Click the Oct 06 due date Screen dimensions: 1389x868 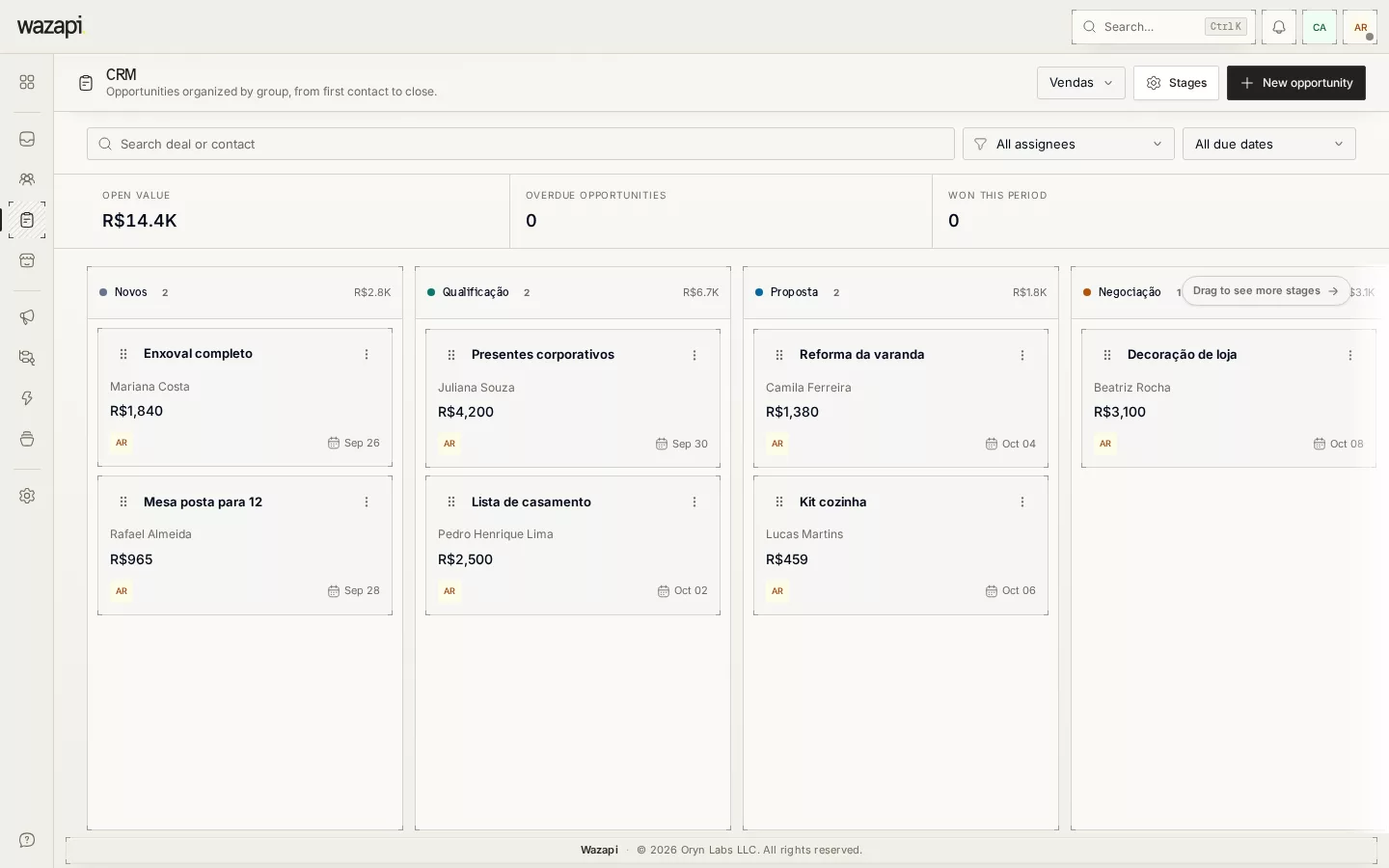tap(1011, 590)
